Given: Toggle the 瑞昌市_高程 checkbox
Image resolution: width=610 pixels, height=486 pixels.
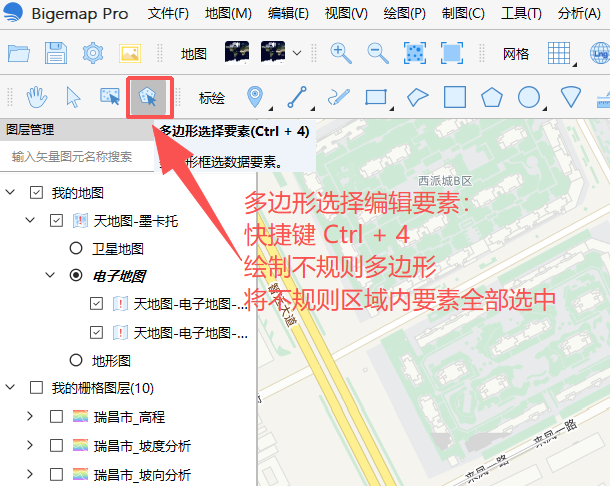Looking at the screenshot, I should coord(56,417).
